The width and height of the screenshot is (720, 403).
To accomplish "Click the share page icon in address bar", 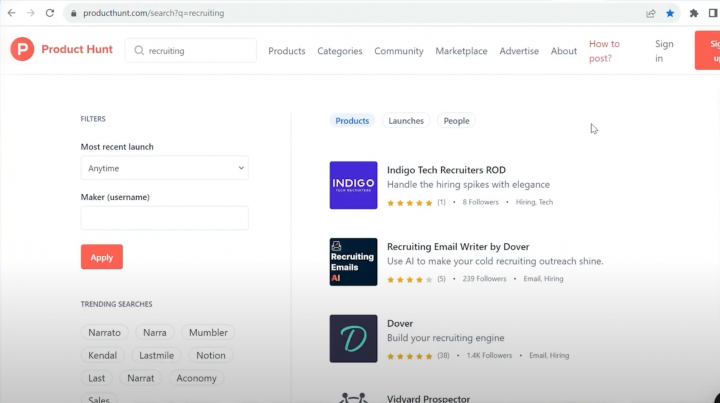I will coord(651,13).
